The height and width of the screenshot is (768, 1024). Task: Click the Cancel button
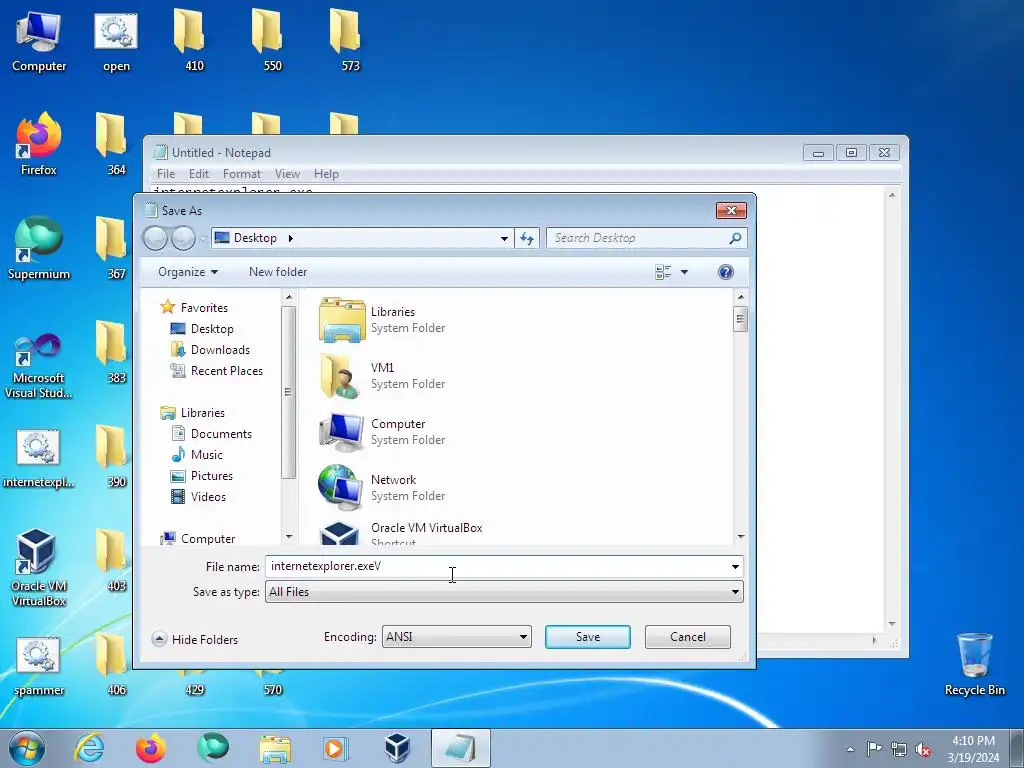pos(688,637)
